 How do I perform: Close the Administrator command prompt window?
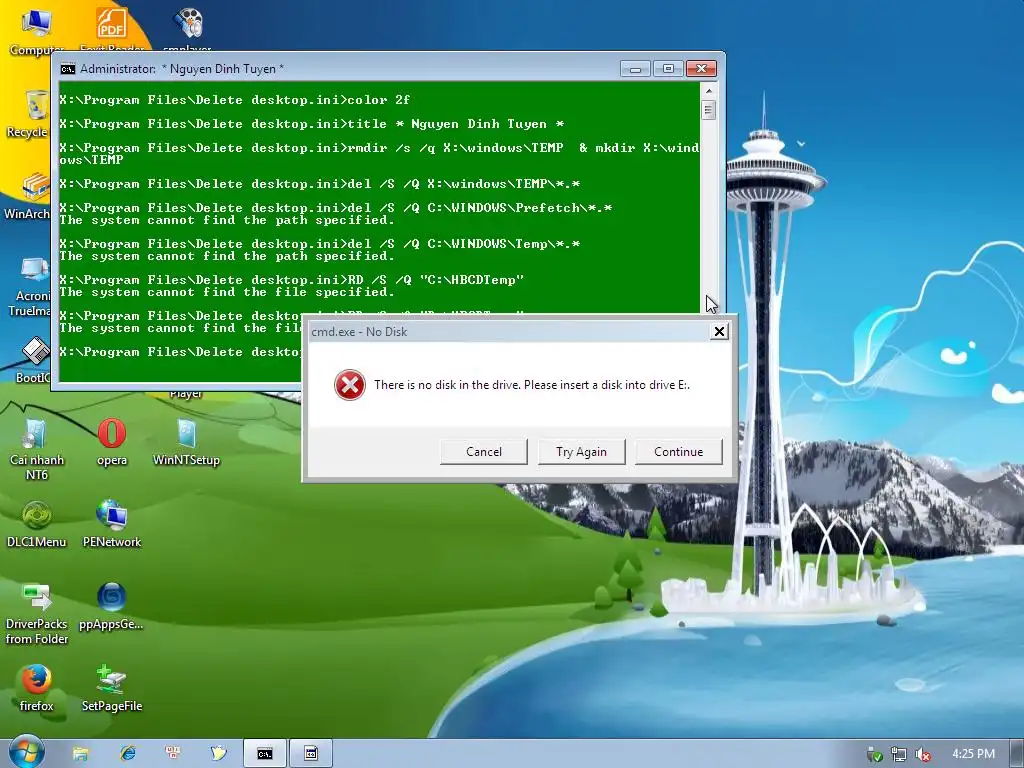(701, 69)
